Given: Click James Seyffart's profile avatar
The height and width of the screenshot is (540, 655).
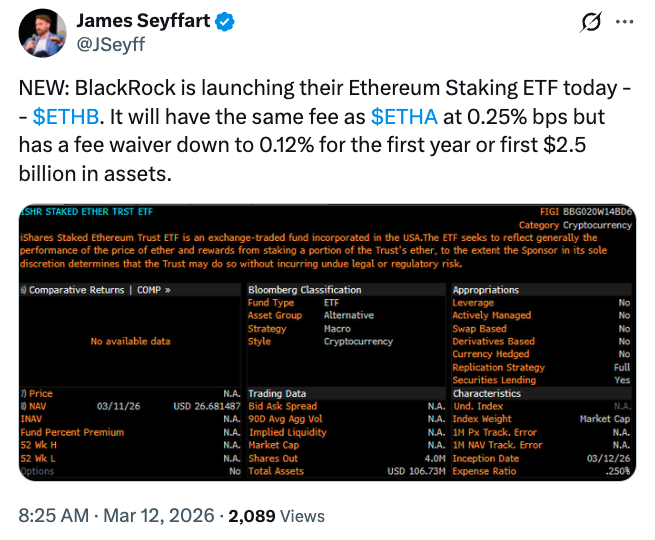Looking at the screenshot, I should coord(43,34).
